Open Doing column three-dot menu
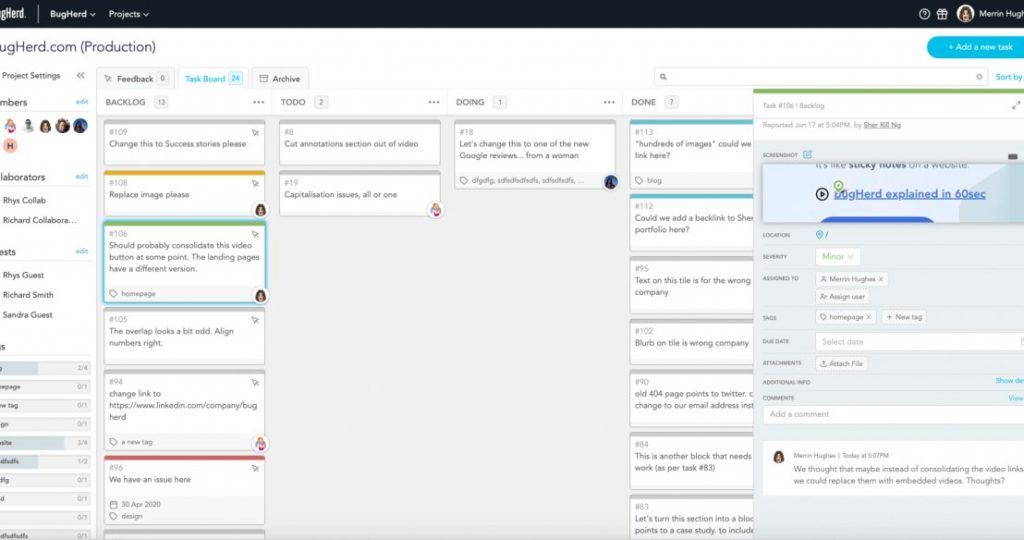 [609, 103]
